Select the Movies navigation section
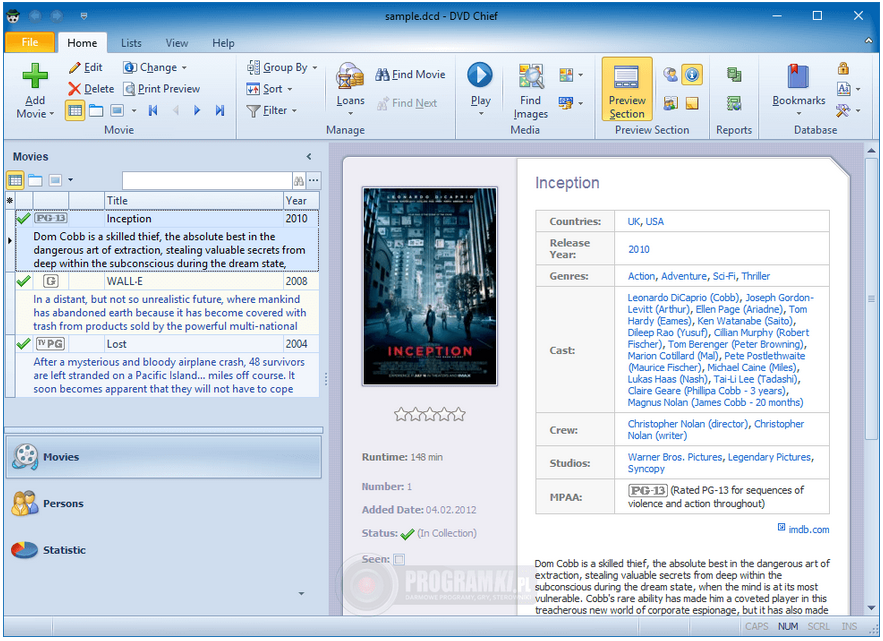Screen dimensions: 883x641 (163, 457)
